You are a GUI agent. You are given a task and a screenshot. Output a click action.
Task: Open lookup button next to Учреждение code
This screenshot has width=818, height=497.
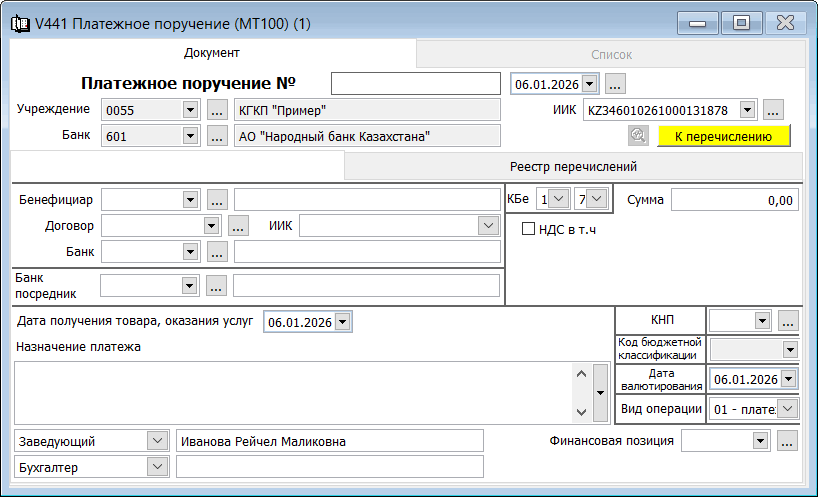pyautogui.click(x=217, y=110)
